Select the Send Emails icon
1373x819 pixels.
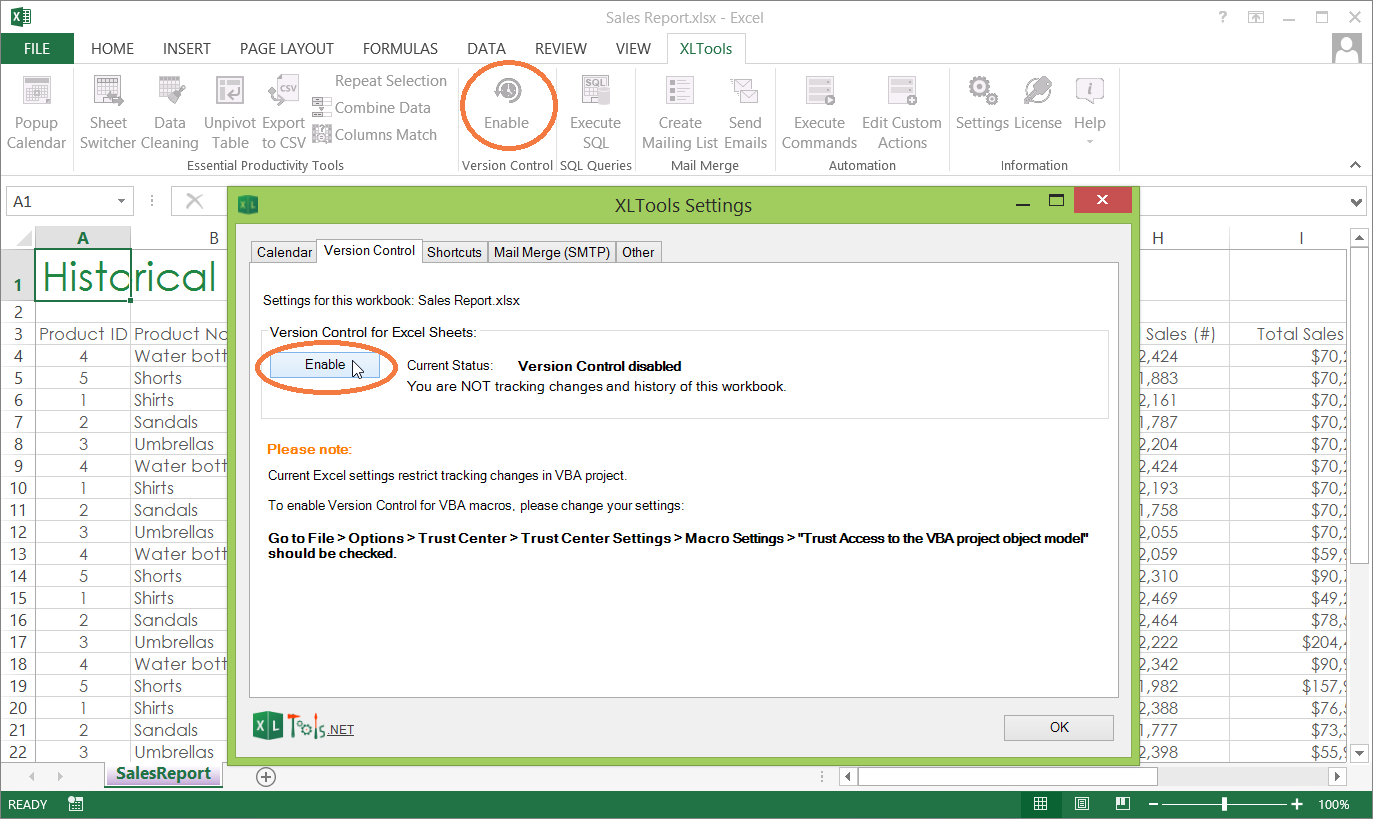click(745, 110)
